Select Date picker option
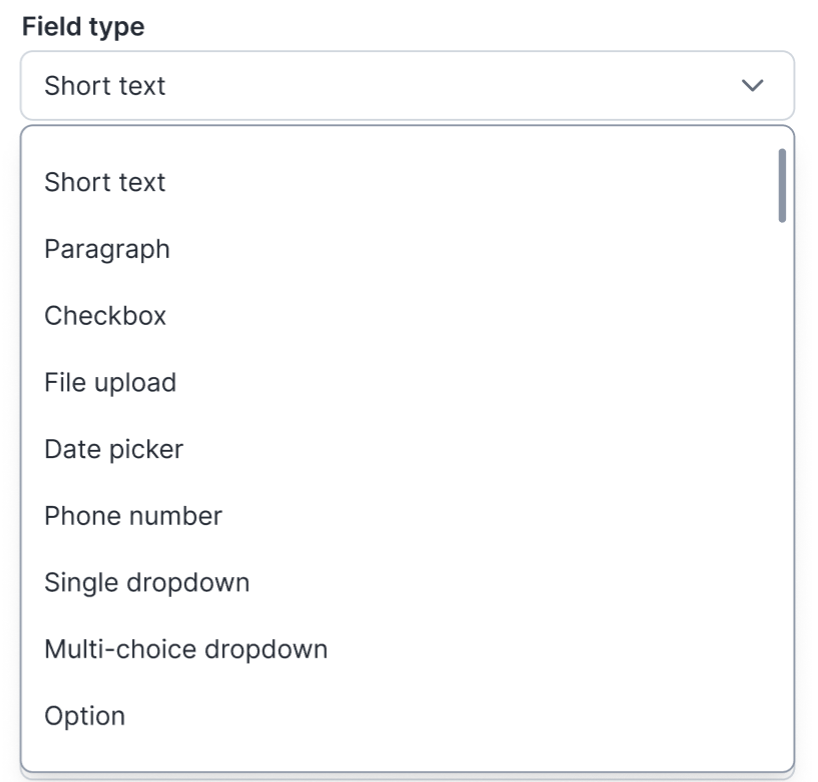The width and height of the screenshot is (818, 782). click(114, 450)
